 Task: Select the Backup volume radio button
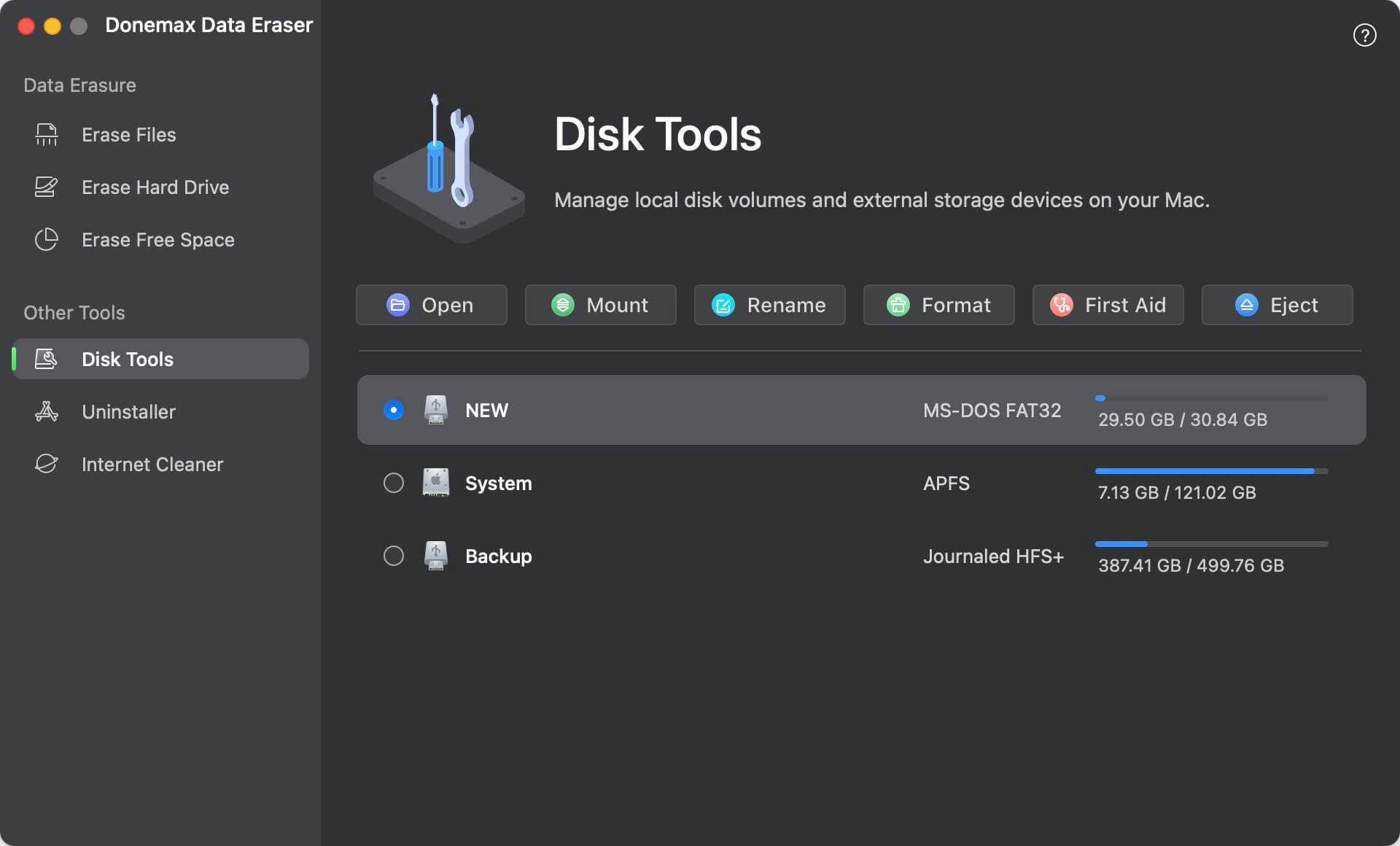tap(394, 556)
